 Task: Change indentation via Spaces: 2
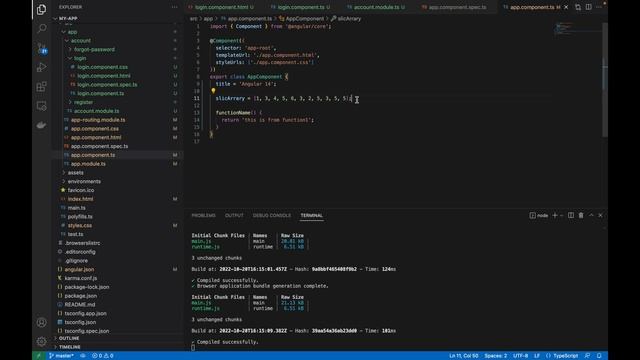point(496,356)
